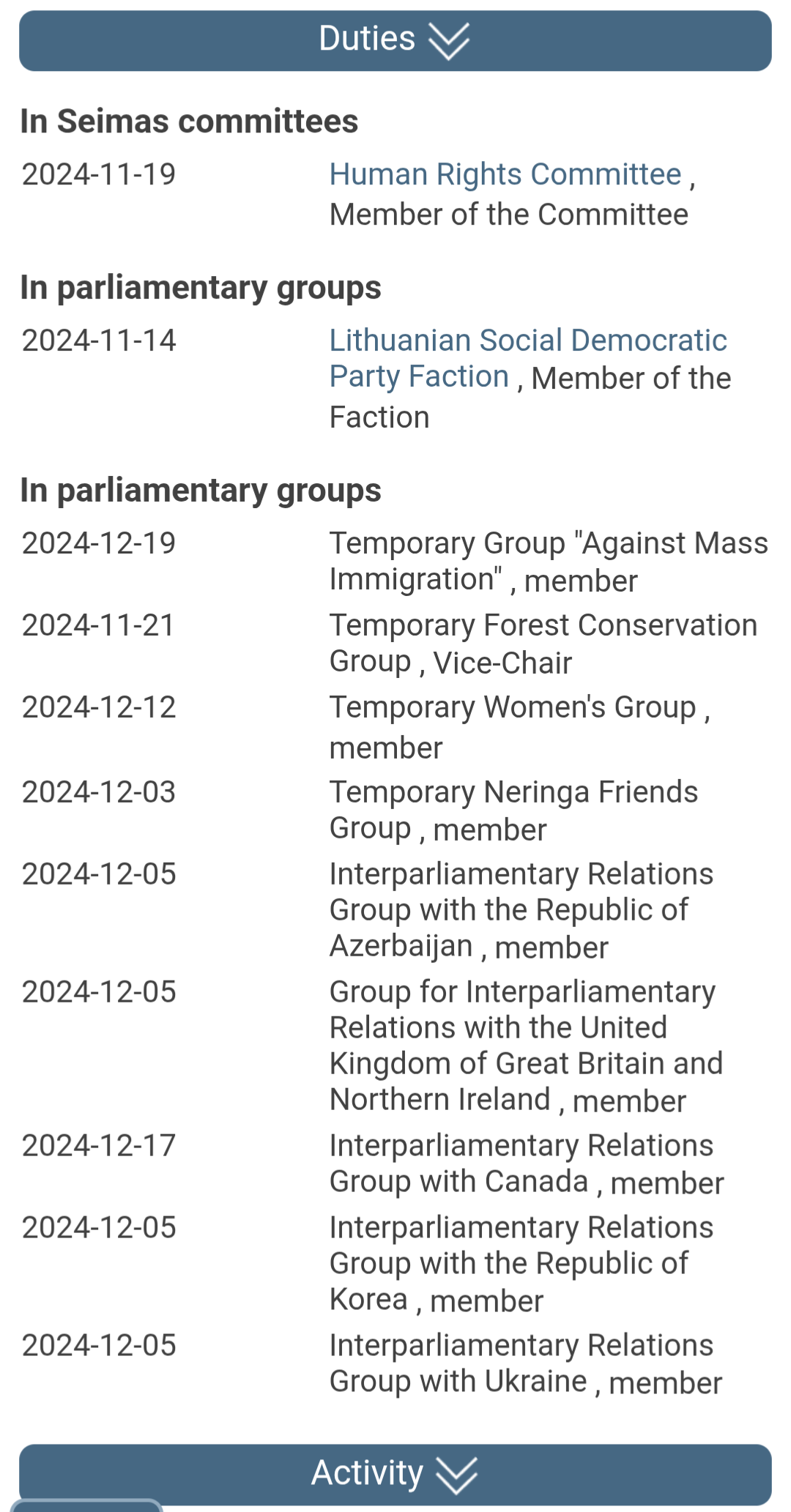The width and height of the screenshot is (791, 1512).
Task: Select Temporary Forest Conservation Group entry
Action: tap(543, 644)
